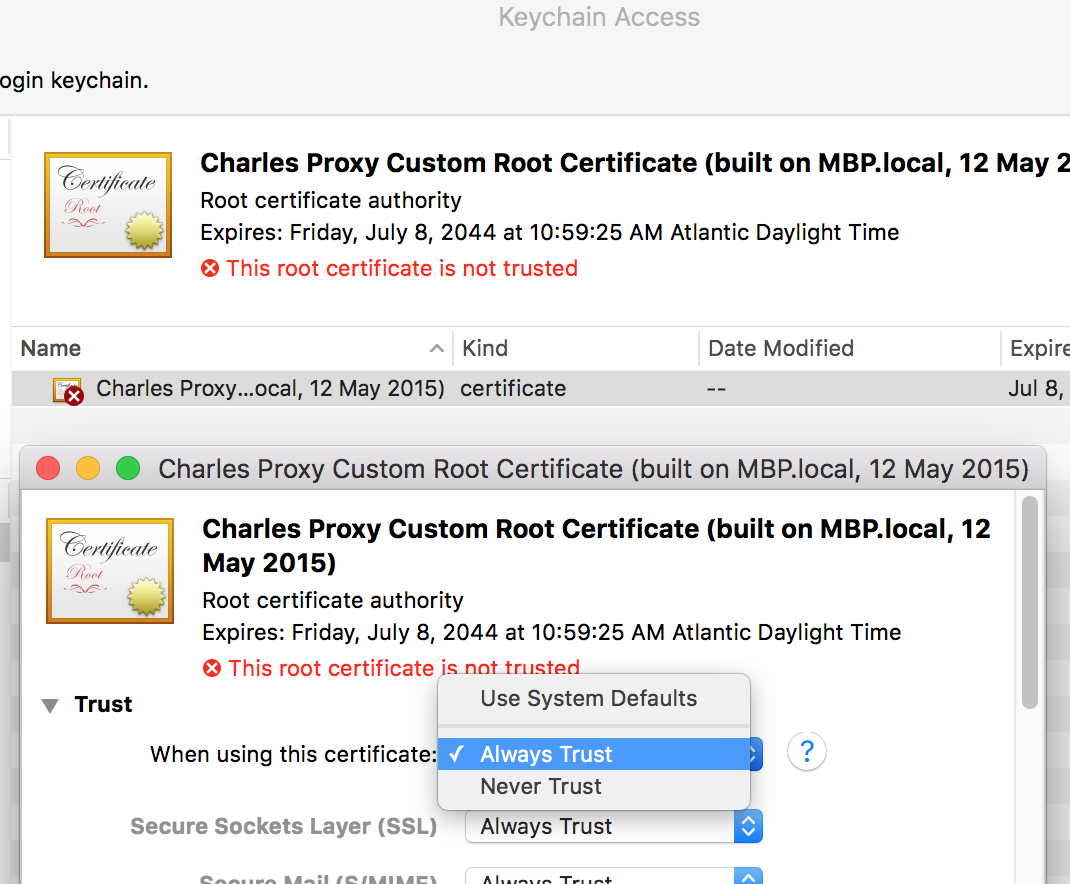1070x884 pixels.
Task: Select Never Trust in the popup menu
Action: (x=594, y=786)
